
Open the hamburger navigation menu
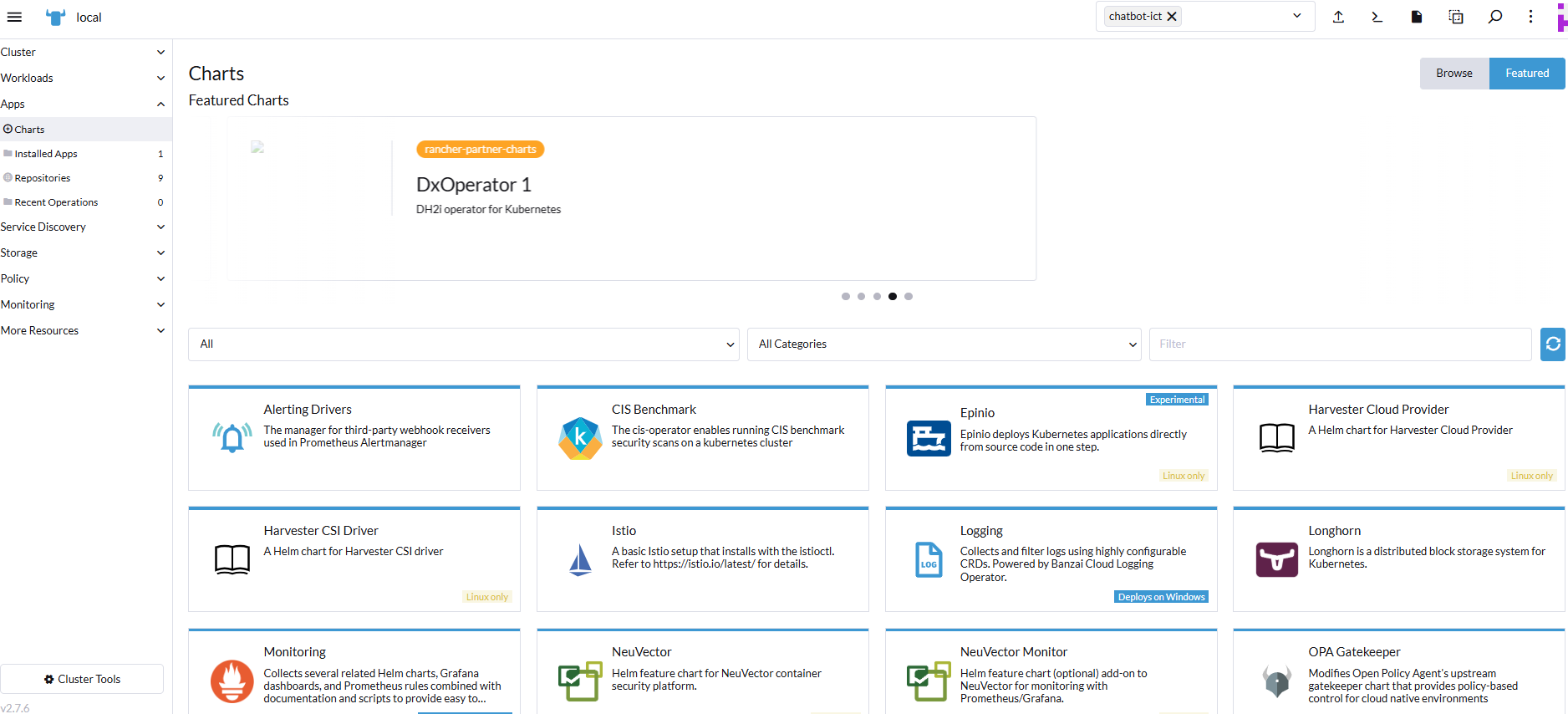pos(14,17)
